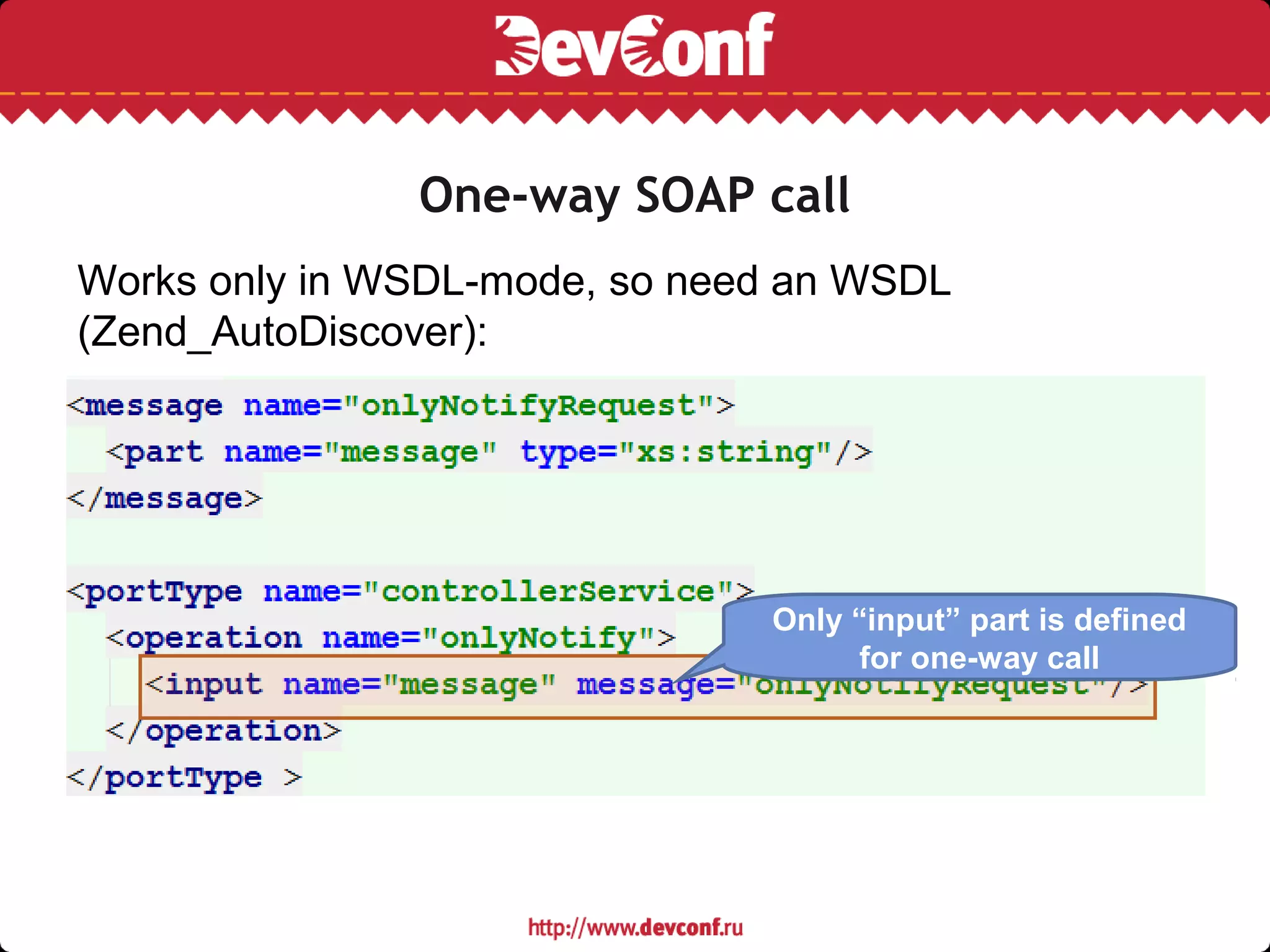Click the closing </operation> tag line
Image resolution: width=1270 pixels, height=952 pixels.
pyautogui.click(x=223, y=731)
